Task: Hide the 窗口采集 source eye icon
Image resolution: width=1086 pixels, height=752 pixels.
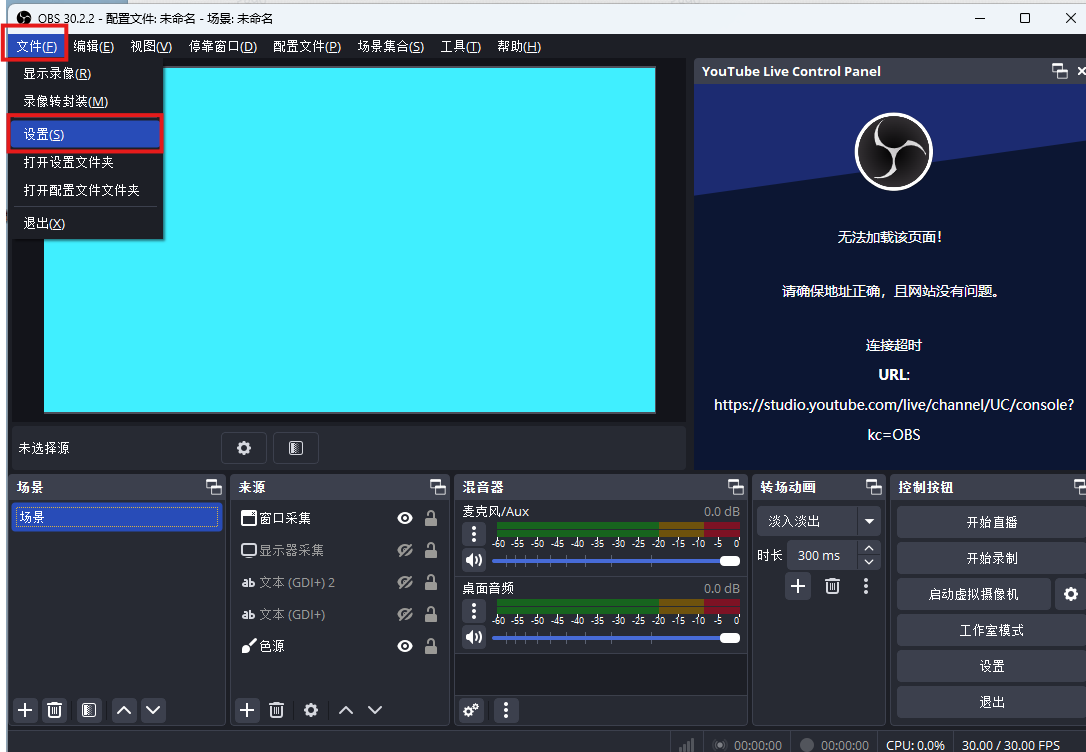Action: [x=405, y=518]
